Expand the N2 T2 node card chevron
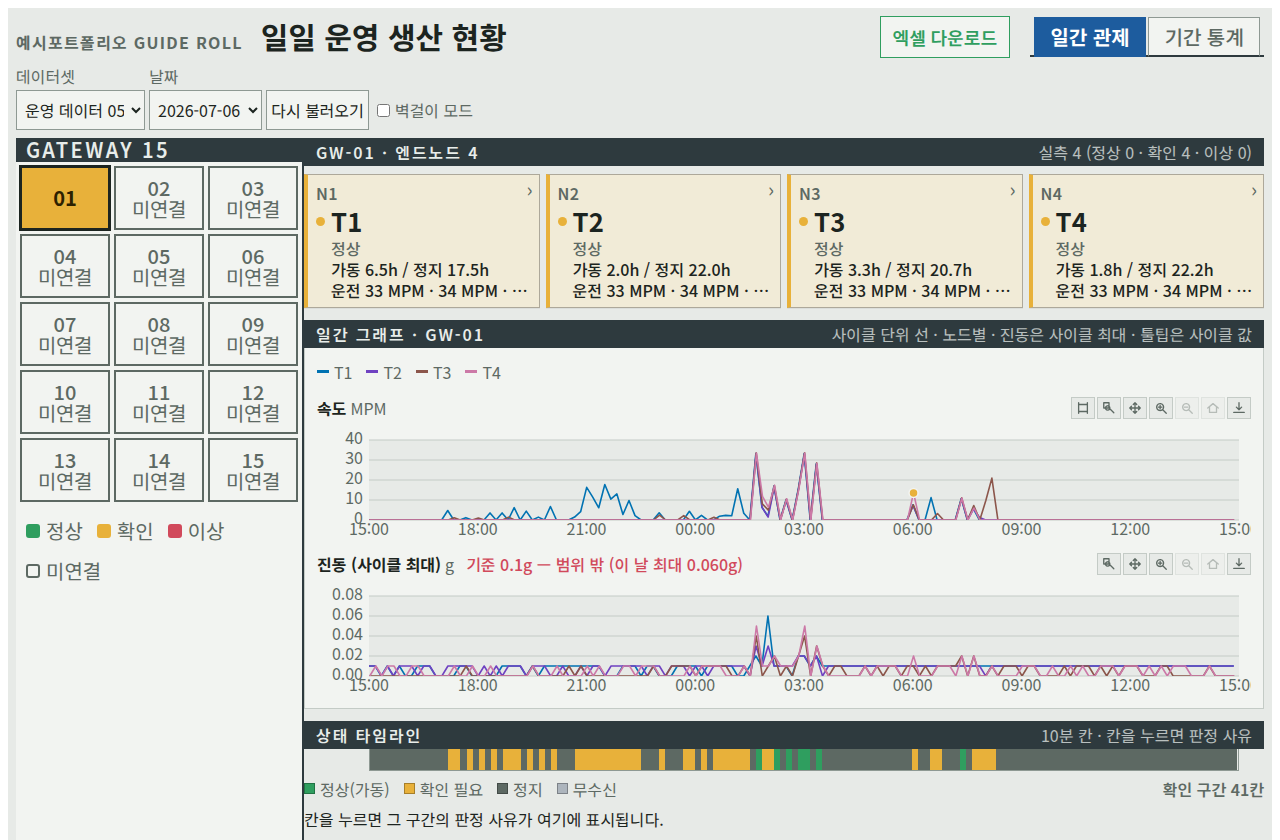The width and height of the screenshot is (1280, 840). click(x=771, y=191)
